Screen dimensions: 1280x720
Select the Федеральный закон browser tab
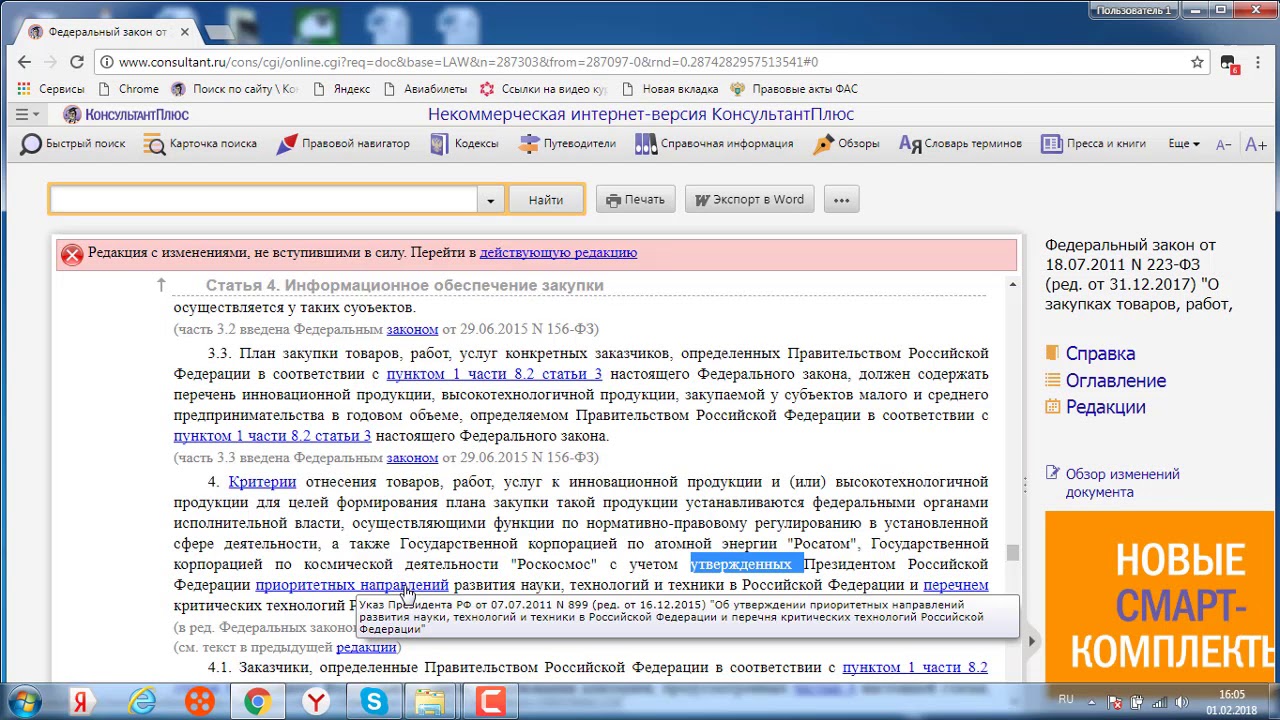click(105, 32)
